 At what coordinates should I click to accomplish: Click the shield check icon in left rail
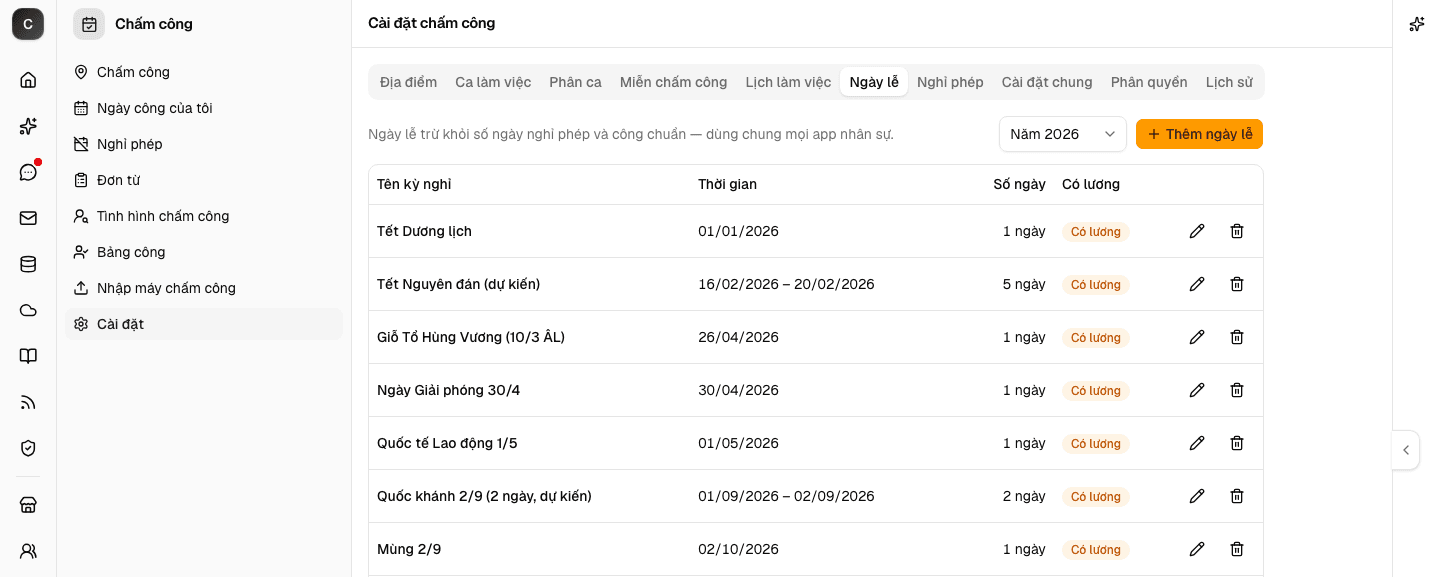[x=28, y=448]
